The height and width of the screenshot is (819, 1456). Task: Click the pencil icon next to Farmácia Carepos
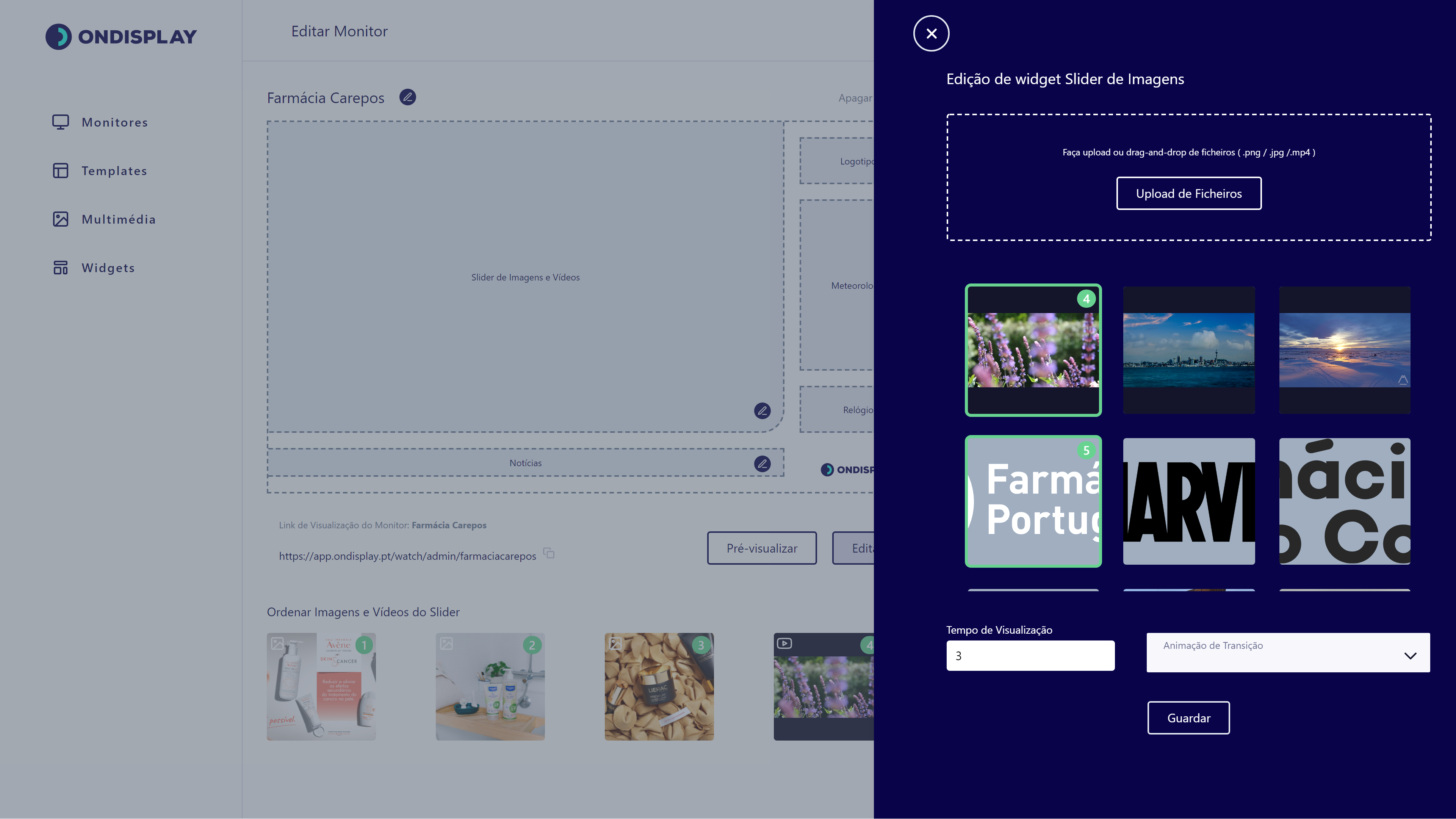click(407, 97)
